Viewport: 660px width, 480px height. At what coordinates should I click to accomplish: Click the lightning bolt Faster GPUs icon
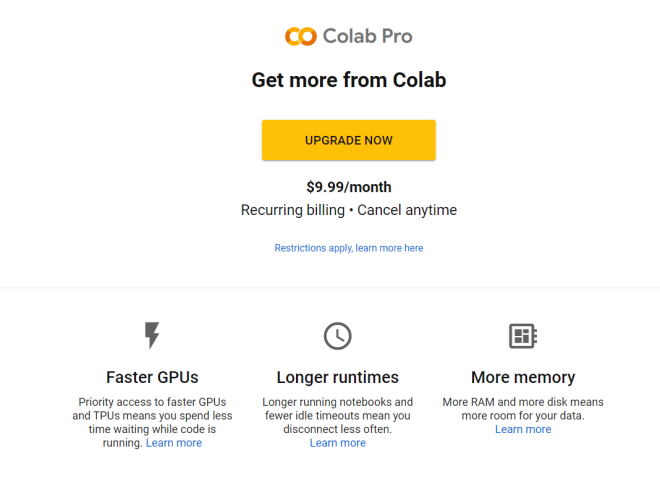(152, 335)
